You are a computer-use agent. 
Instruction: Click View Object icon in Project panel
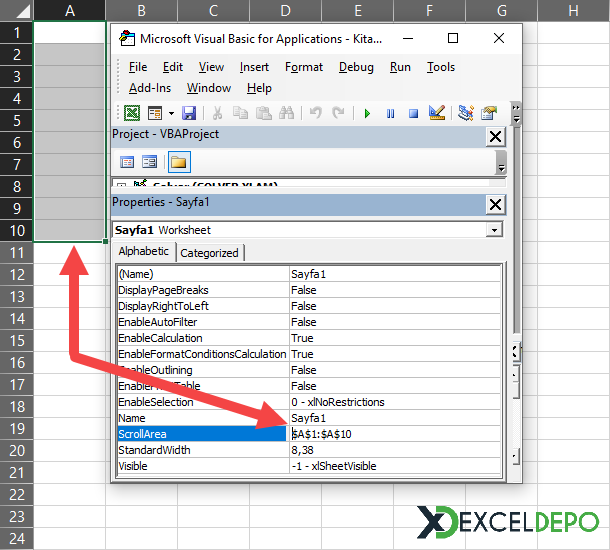click(149, 162)
